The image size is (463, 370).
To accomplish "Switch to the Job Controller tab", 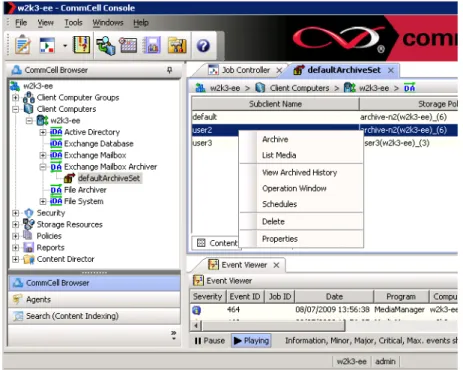I will pos(246,70).
